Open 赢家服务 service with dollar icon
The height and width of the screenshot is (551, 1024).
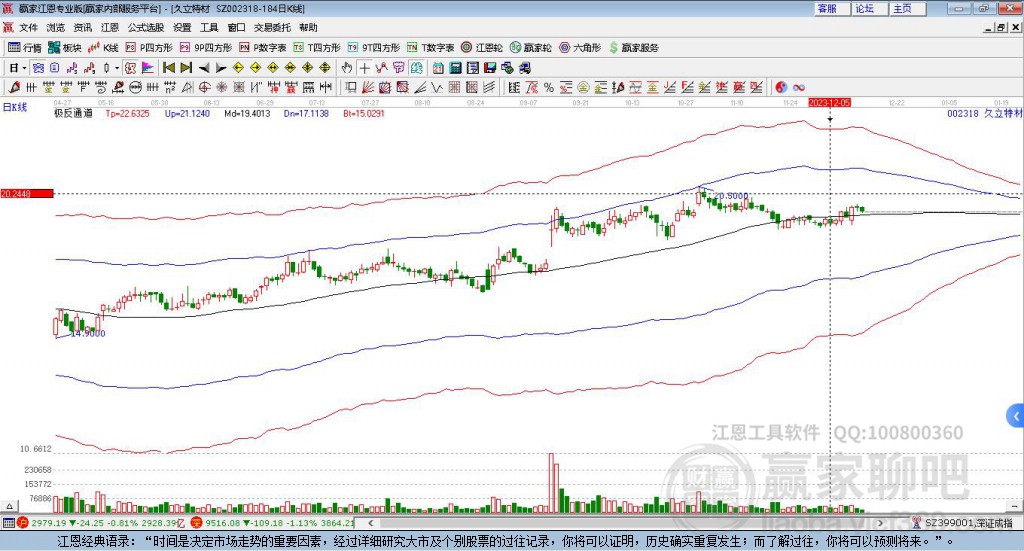(634, 48)
